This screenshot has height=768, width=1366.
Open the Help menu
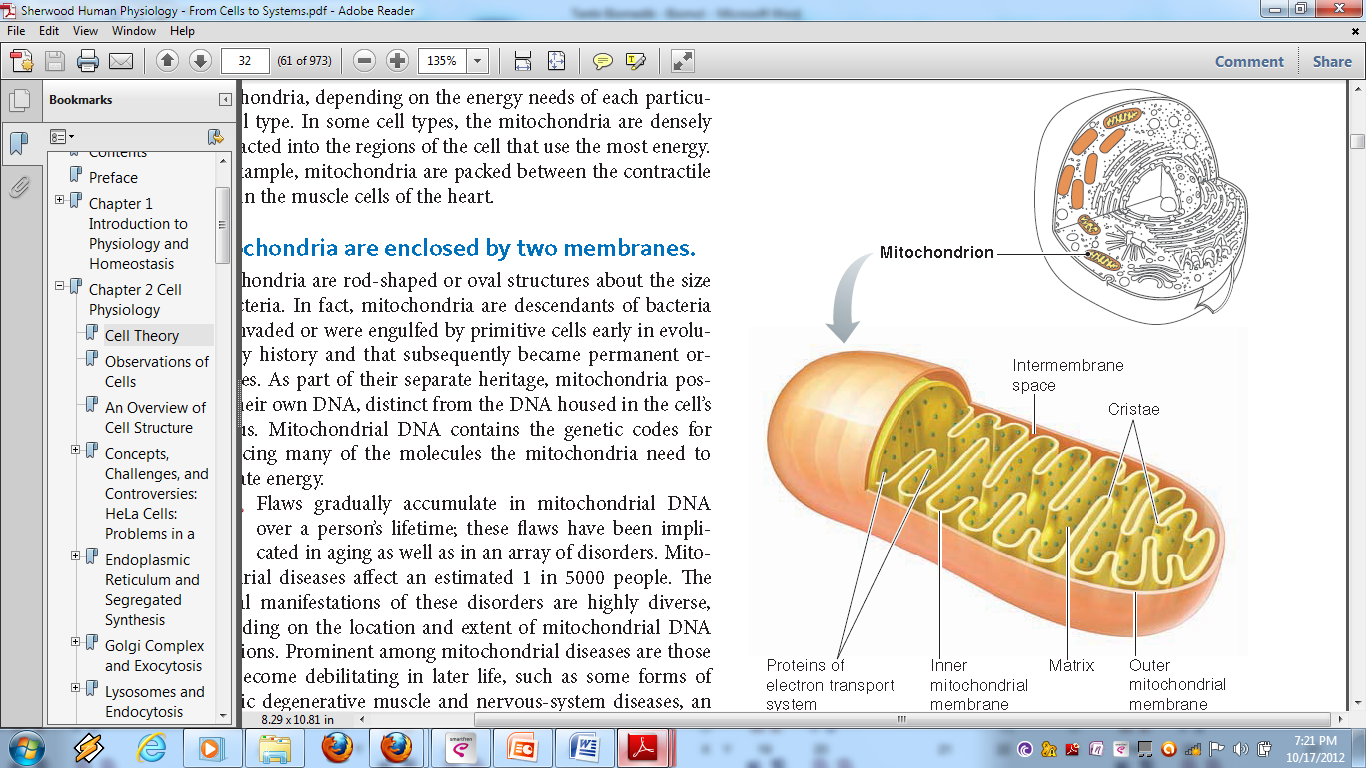tap(182, 31)
